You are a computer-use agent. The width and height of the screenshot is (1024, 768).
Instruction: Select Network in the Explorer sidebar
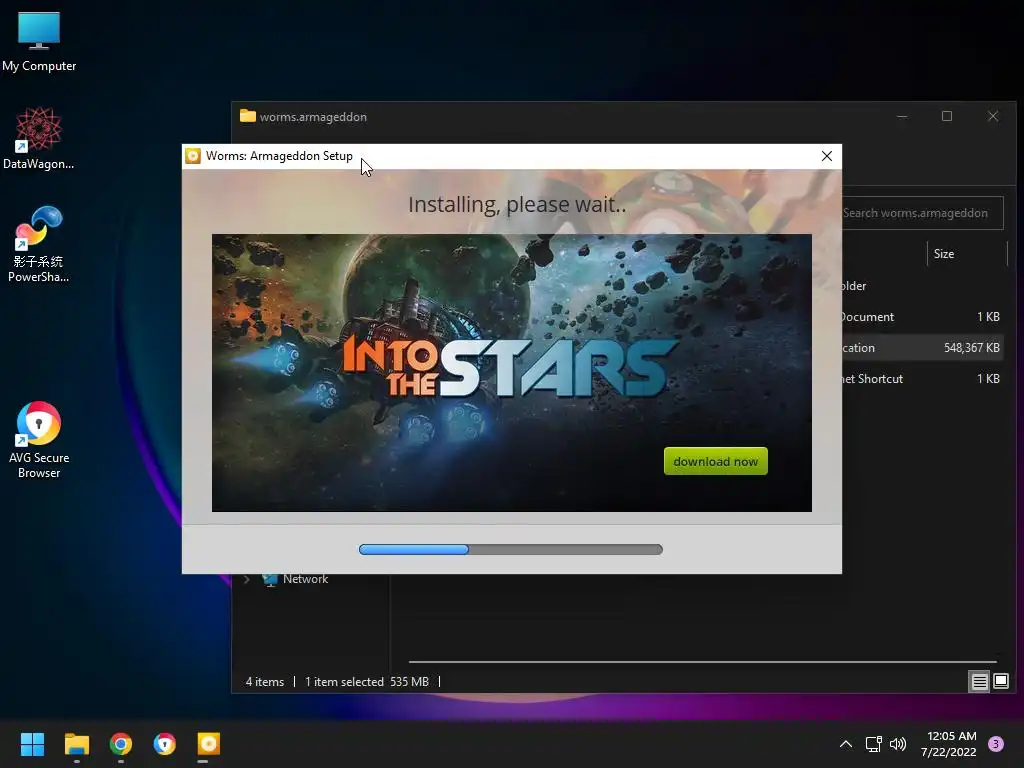click(x=305, y=579)
